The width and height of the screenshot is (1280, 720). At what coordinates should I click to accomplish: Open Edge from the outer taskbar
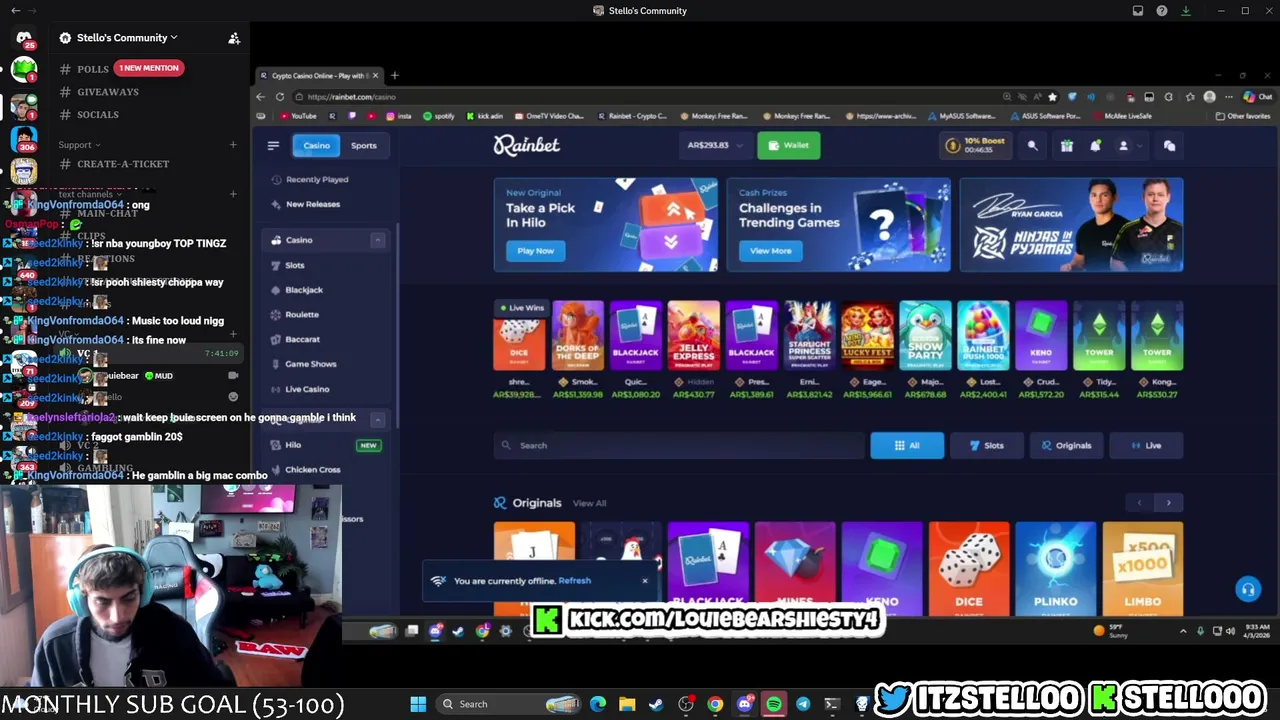click(598, 704)
